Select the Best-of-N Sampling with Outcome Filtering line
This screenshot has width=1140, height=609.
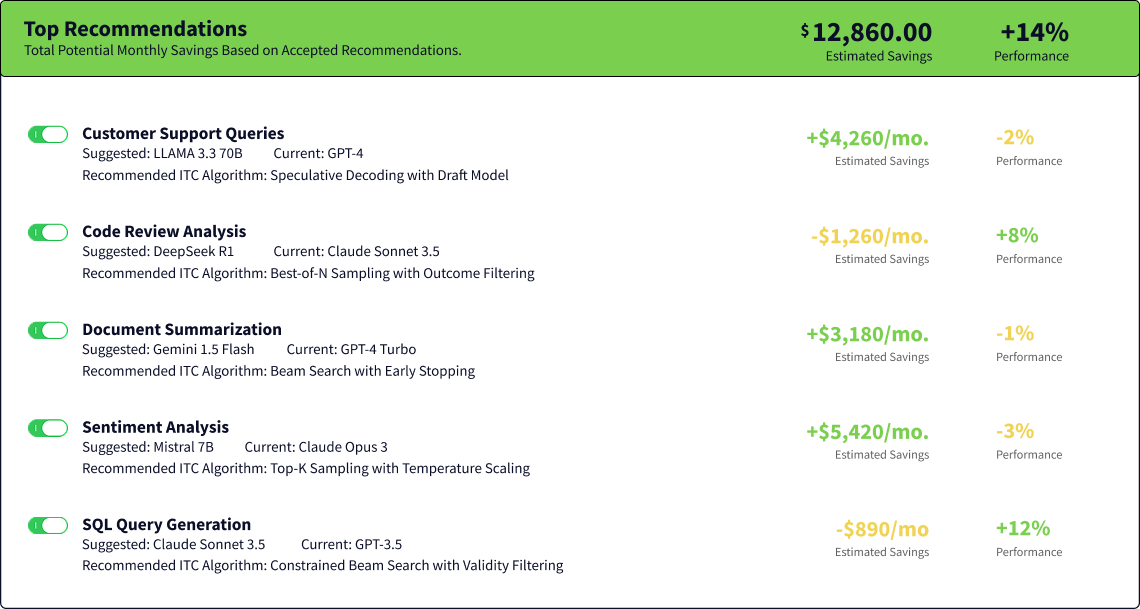pos(308,273)
